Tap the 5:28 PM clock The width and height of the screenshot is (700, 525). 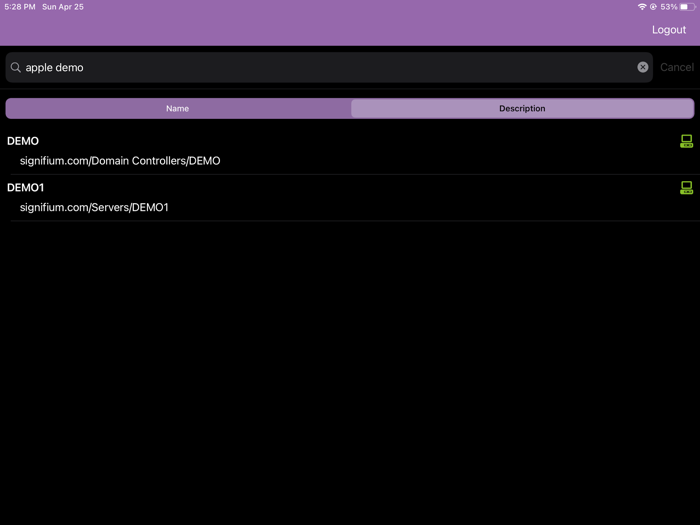point(20,7)
